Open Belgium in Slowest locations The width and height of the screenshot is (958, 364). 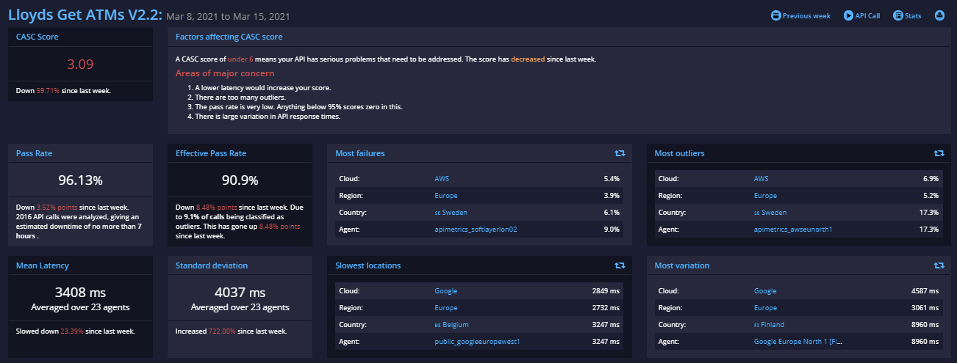452,325
